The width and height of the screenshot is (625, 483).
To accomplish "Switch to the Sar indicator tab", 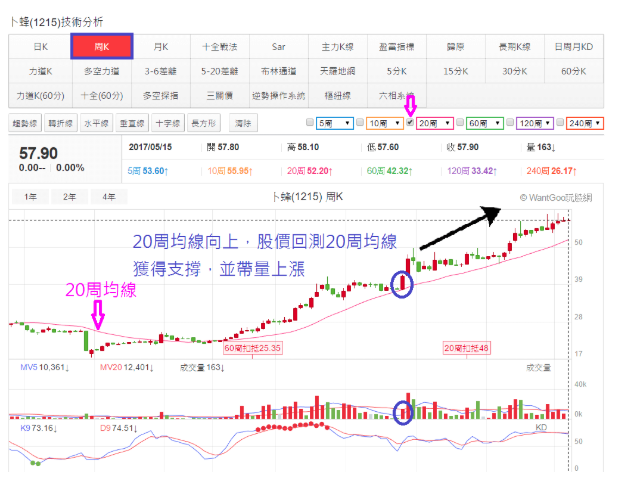I will click(279, 47).
